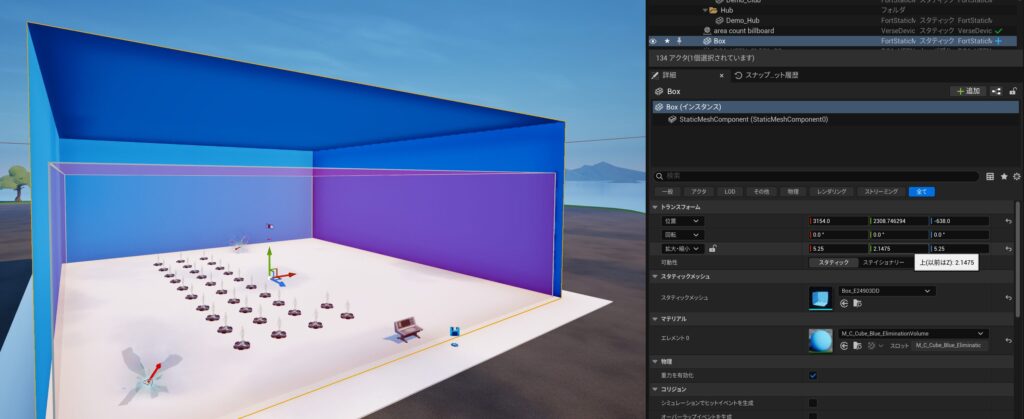Toggle visibility eye of Box in outliner
Viewport: 1024px width, 419px height.
pos(653,41)
